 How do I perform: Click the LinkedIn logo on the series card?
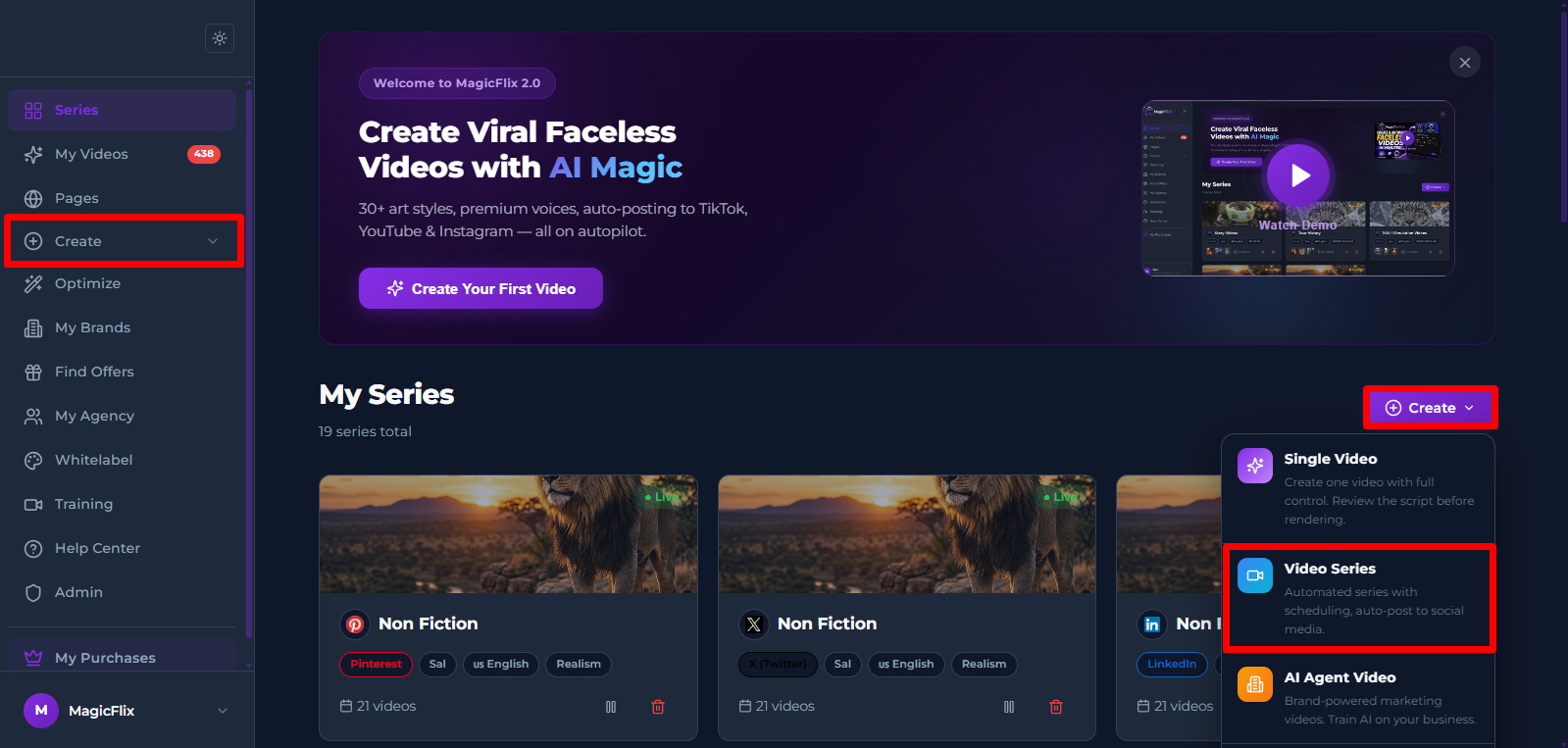(x=1152, y=623)
